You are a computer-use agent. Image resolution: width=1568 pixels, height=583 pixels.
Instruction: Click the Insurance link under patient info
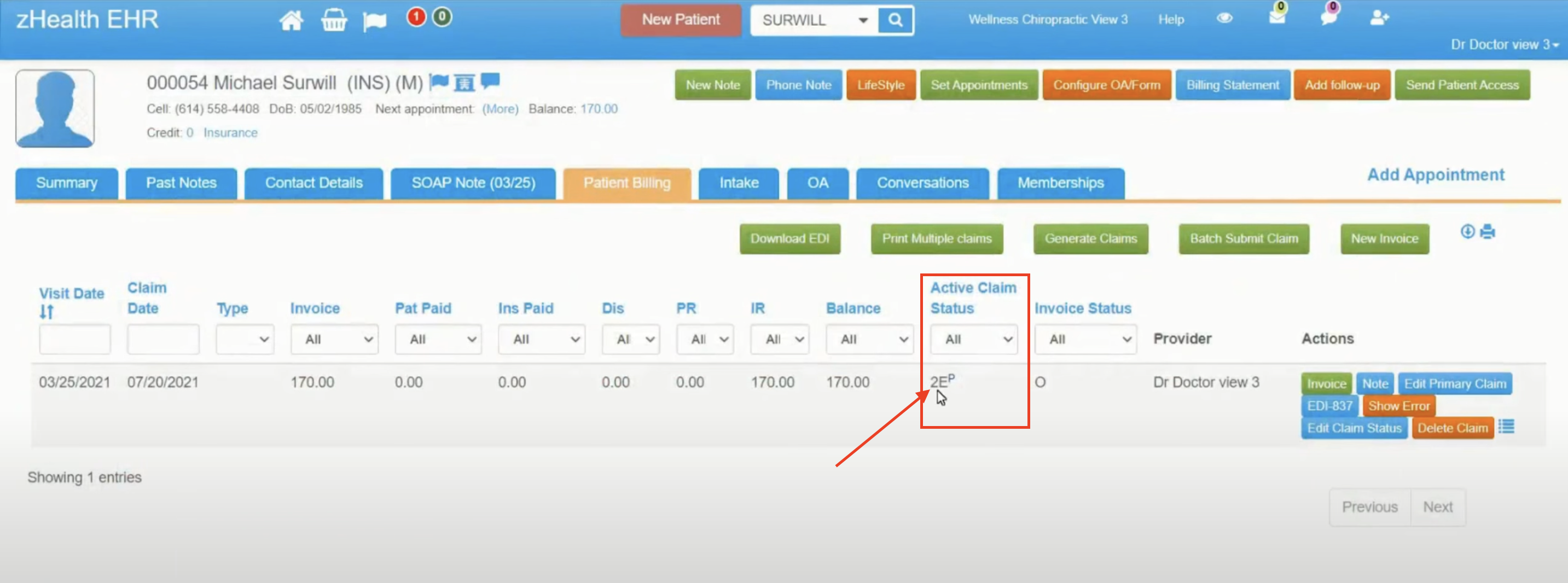pos(230,133)
